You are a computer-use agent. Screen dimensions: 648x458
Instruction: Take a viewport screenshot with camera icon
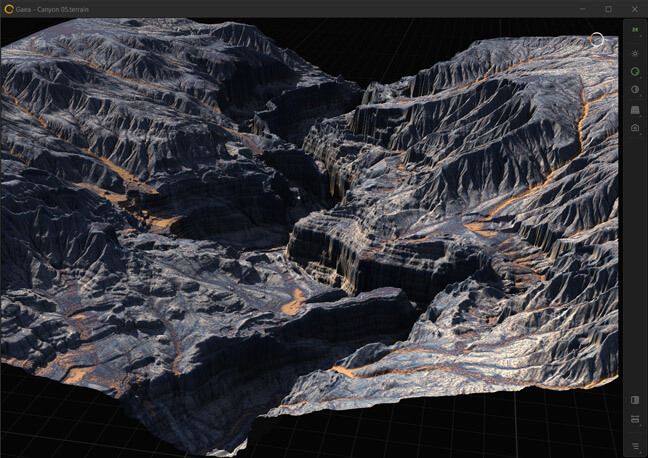click(x=634, y=128)
